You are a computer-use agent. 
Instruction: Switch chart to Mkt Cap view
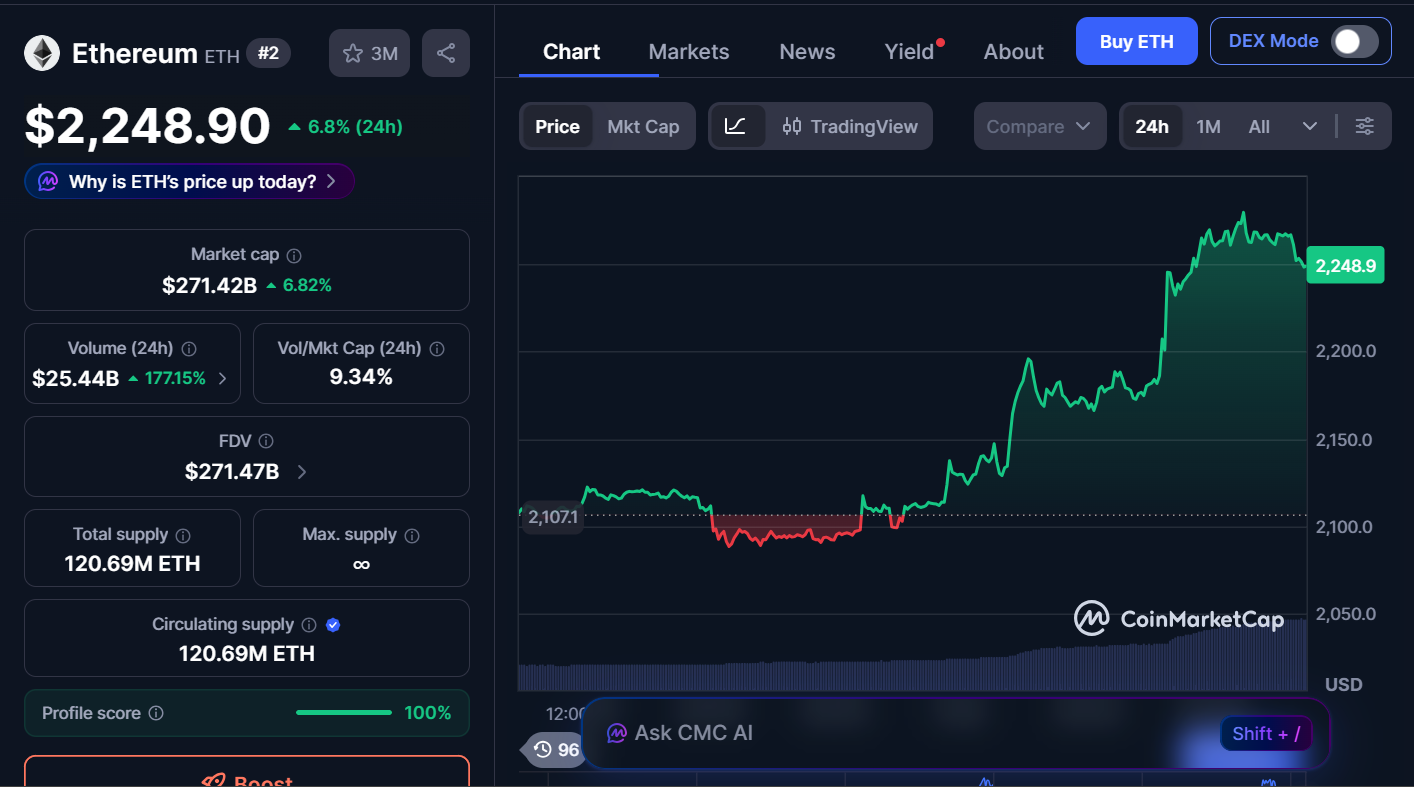pos(643,126)
